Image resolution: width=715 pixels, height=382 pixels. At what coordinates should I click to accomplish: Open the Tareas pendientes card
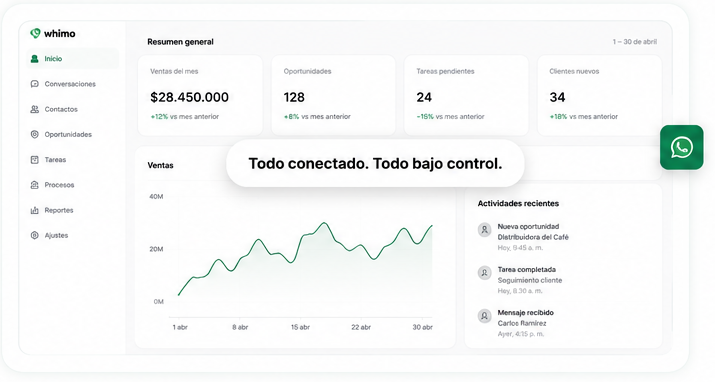tap(466, 95)
